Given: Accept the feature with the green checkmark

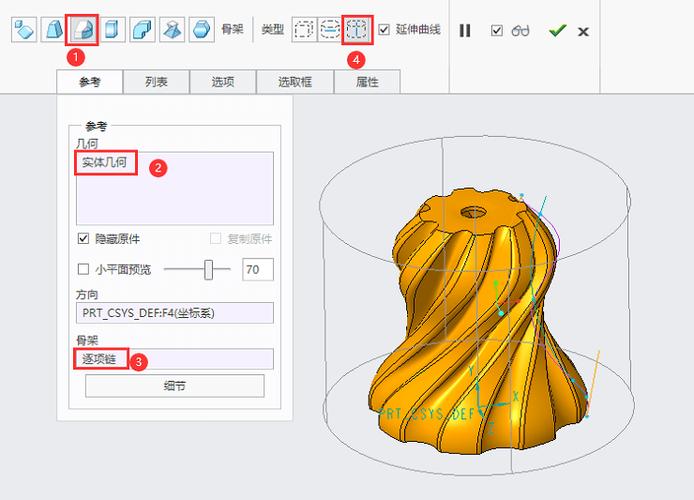Looking at the screenshot, I should (557, 31).
